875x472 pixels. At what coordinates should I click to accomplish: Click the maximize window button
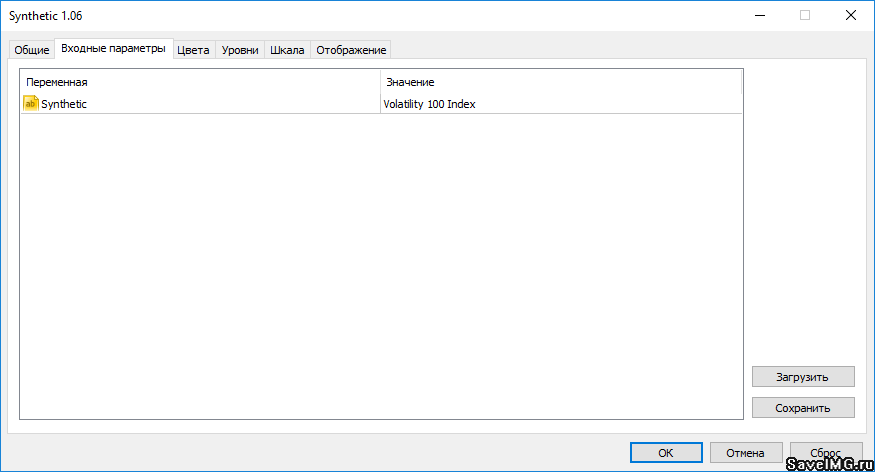coord(805,15)
